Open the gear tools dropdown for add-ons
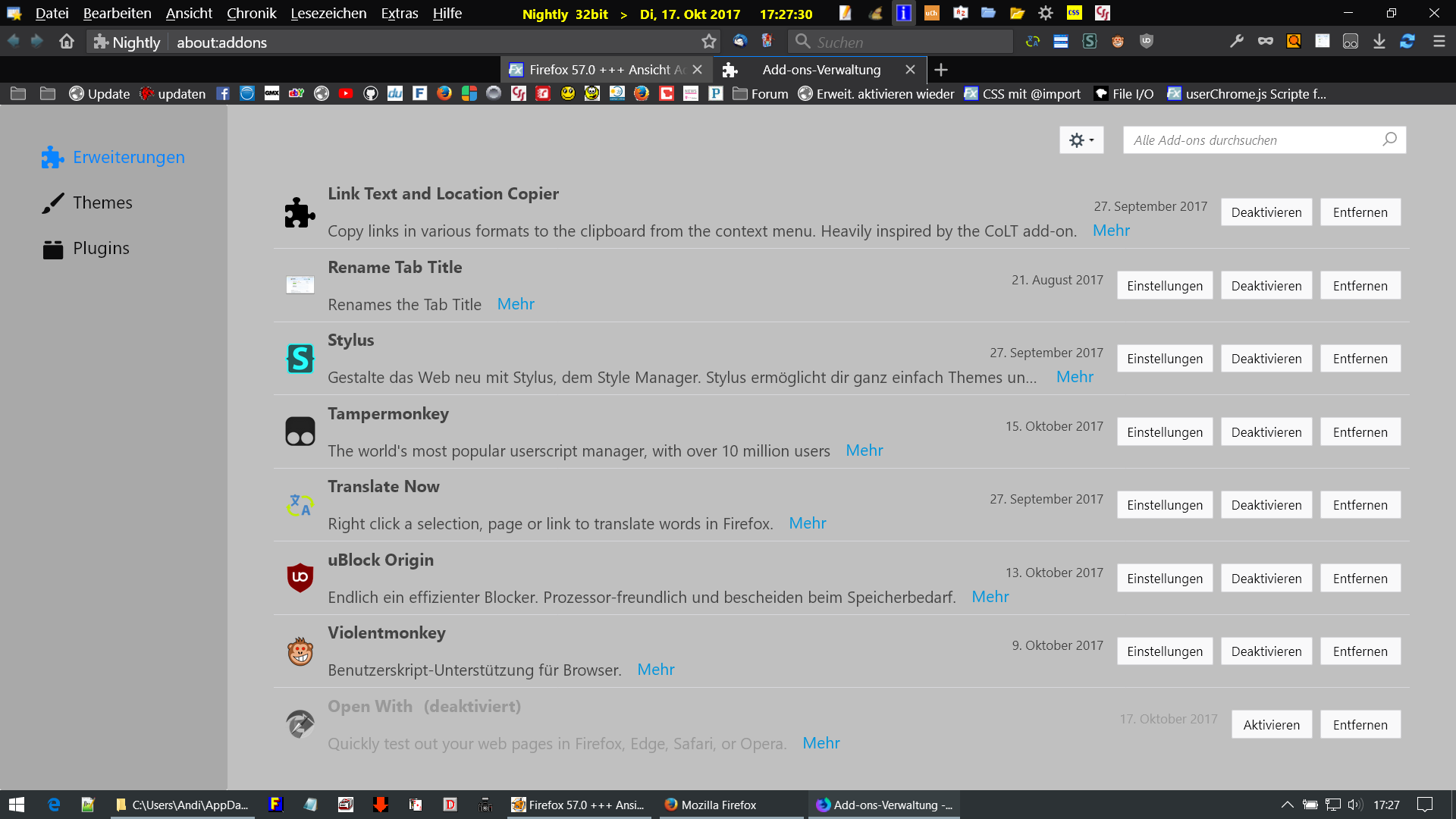 1081,140
